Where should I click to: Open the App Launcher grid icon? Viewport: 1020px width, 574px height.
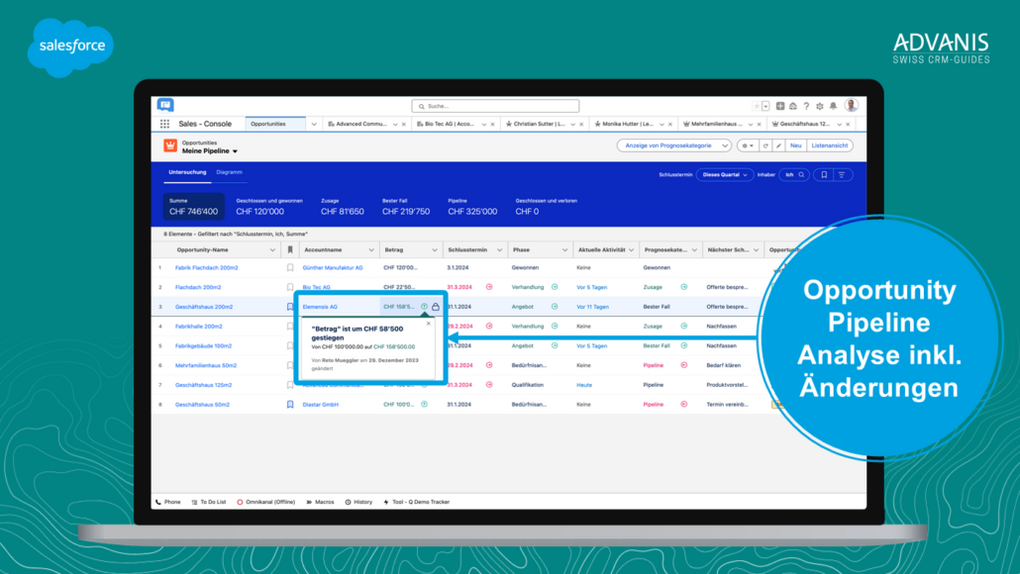(x=165, y=124)
